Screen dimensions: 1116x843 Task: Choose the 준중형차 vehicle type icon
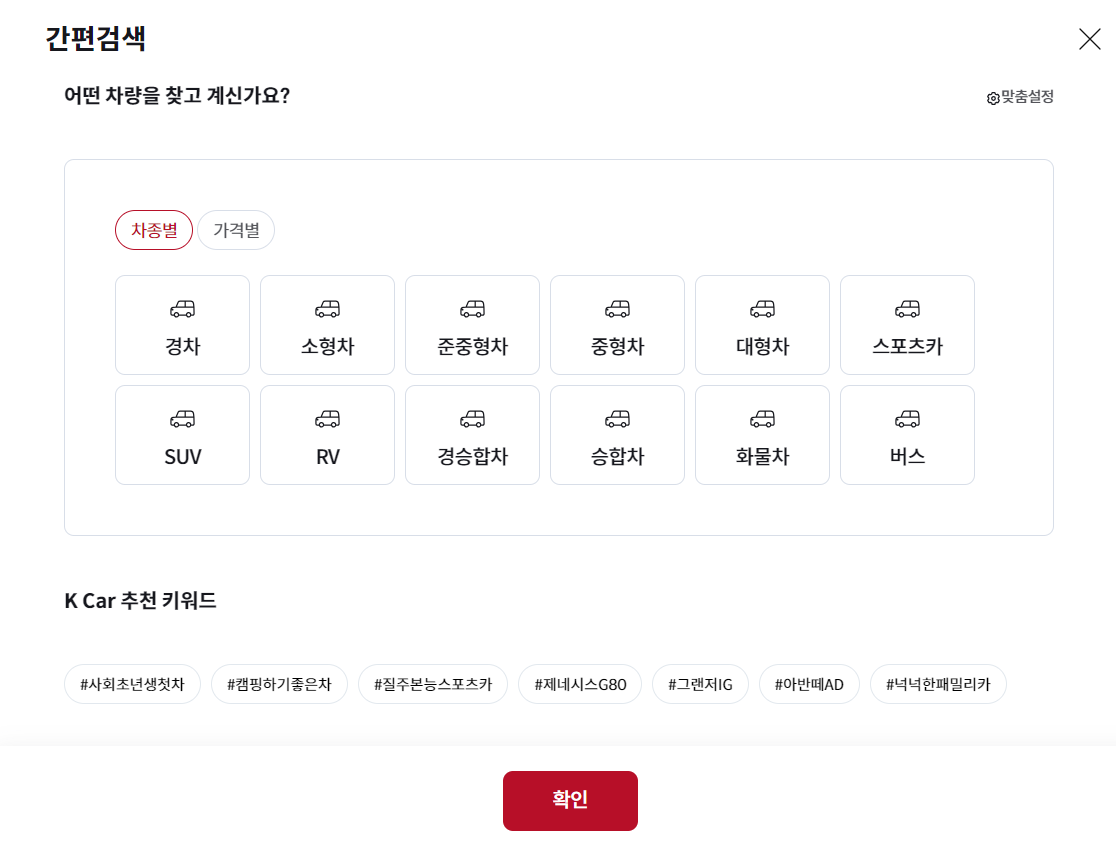[472, 324]
